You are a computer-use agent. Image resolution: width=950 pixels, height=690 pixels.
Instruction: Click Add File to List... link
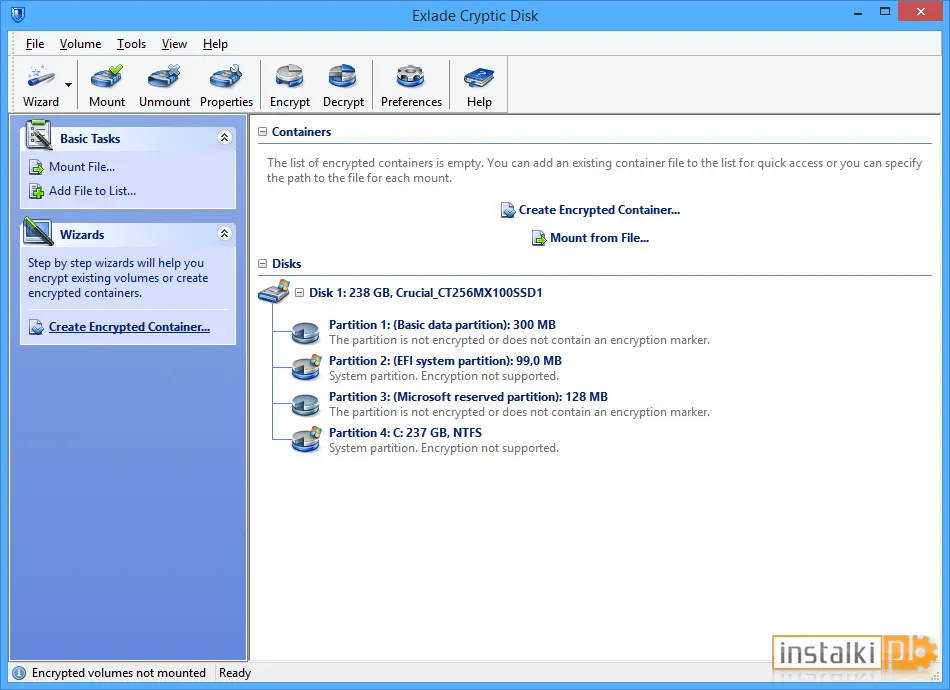(x=92, y=191)
